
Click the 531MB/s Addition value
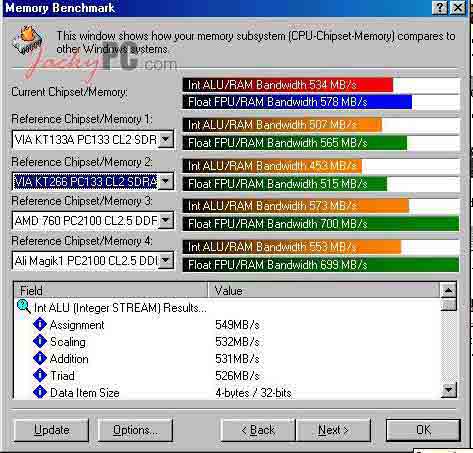[x=237, y=359]
